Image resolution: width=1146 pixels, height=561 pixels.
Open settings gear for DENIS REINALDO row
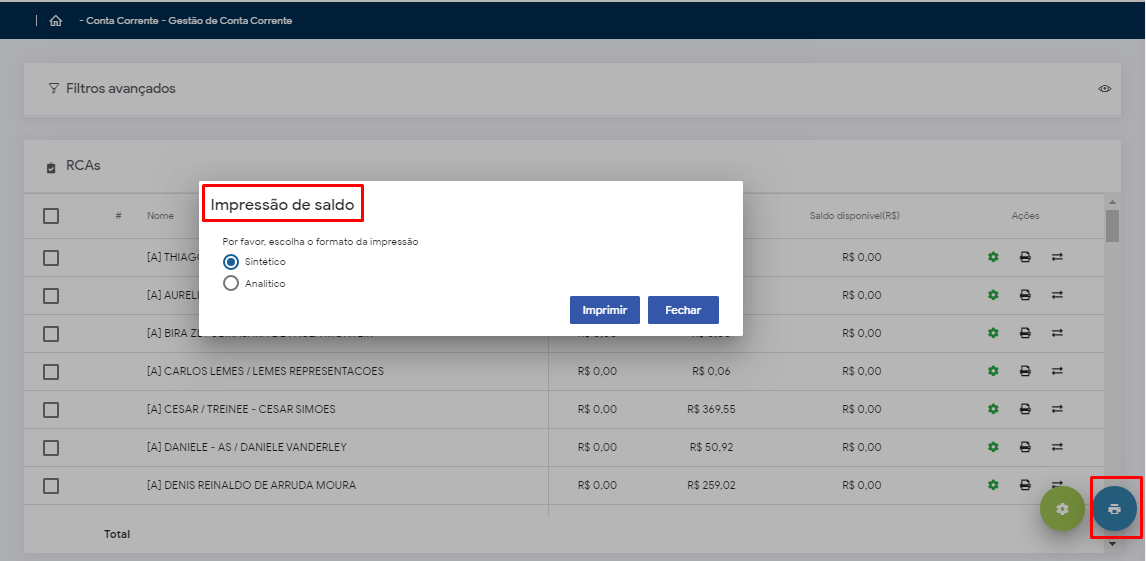coord(993,484)
